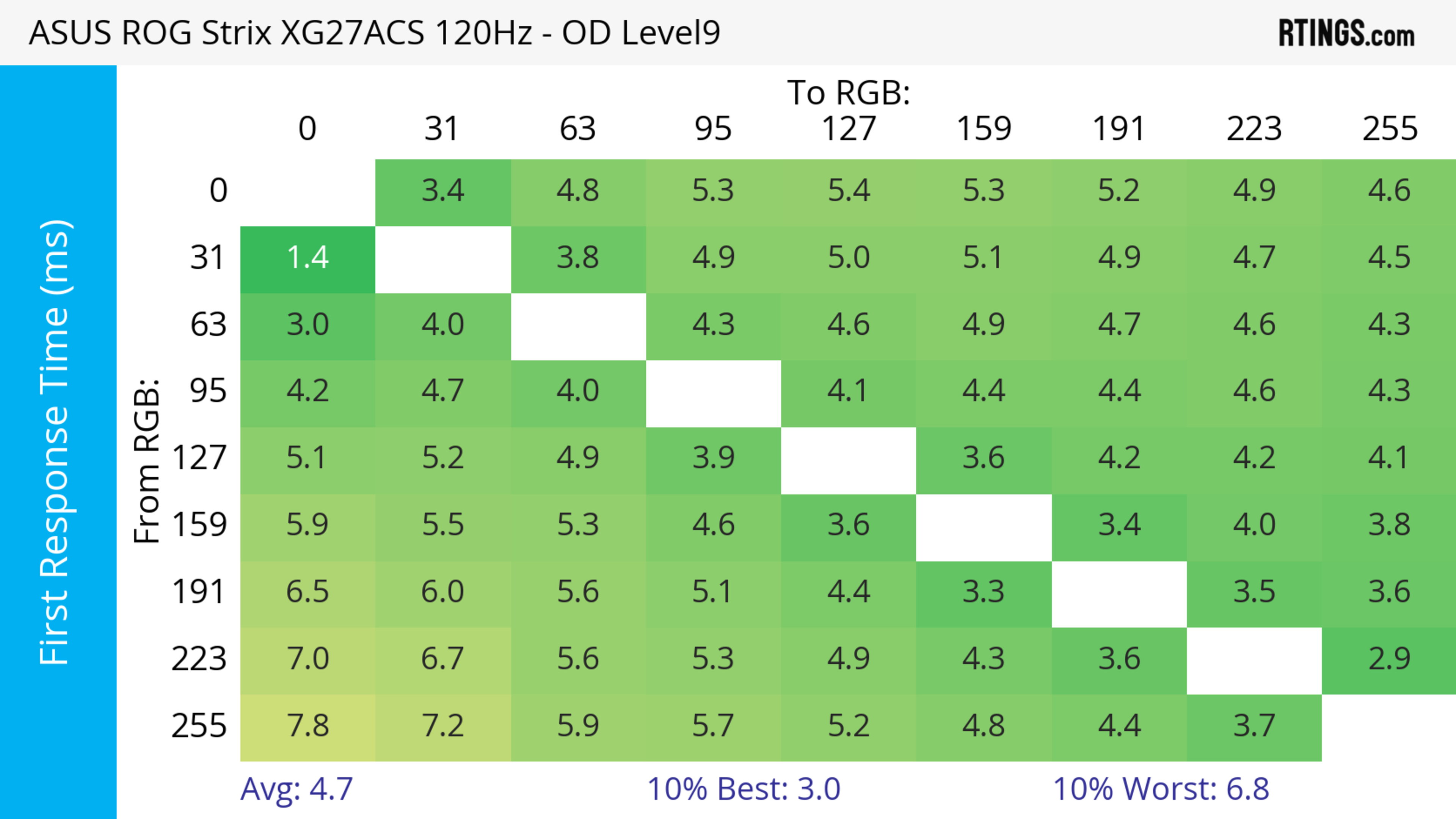
Task: Click the 5.0 ms cell in row 31
Action: click(849, 258)
